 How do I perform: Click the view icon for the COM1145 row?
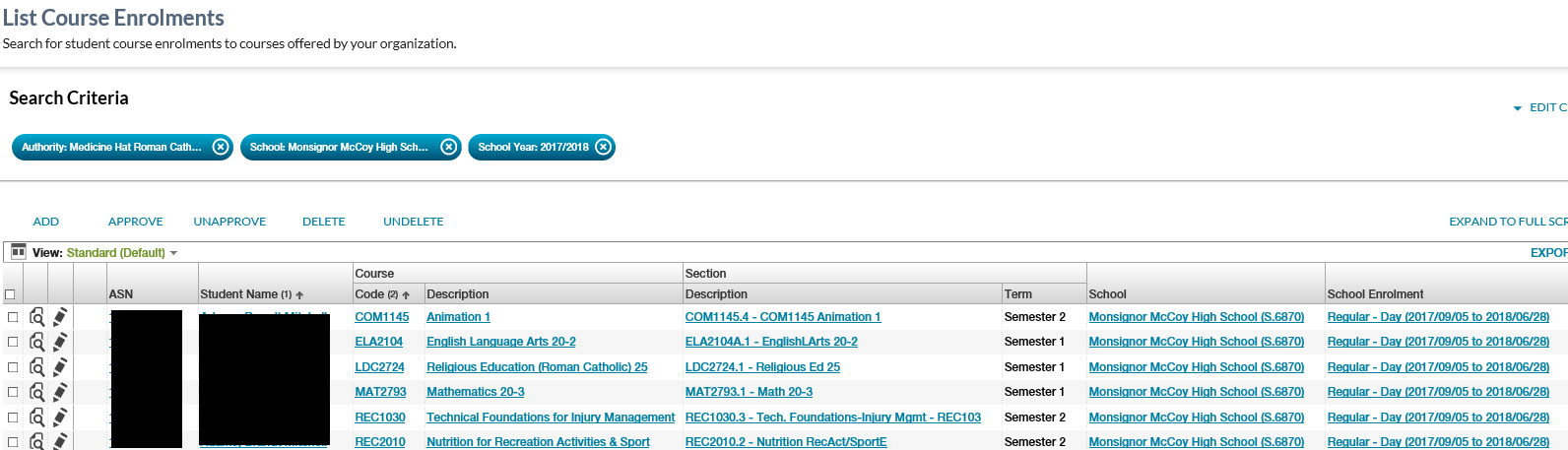[x=36, y=317]
